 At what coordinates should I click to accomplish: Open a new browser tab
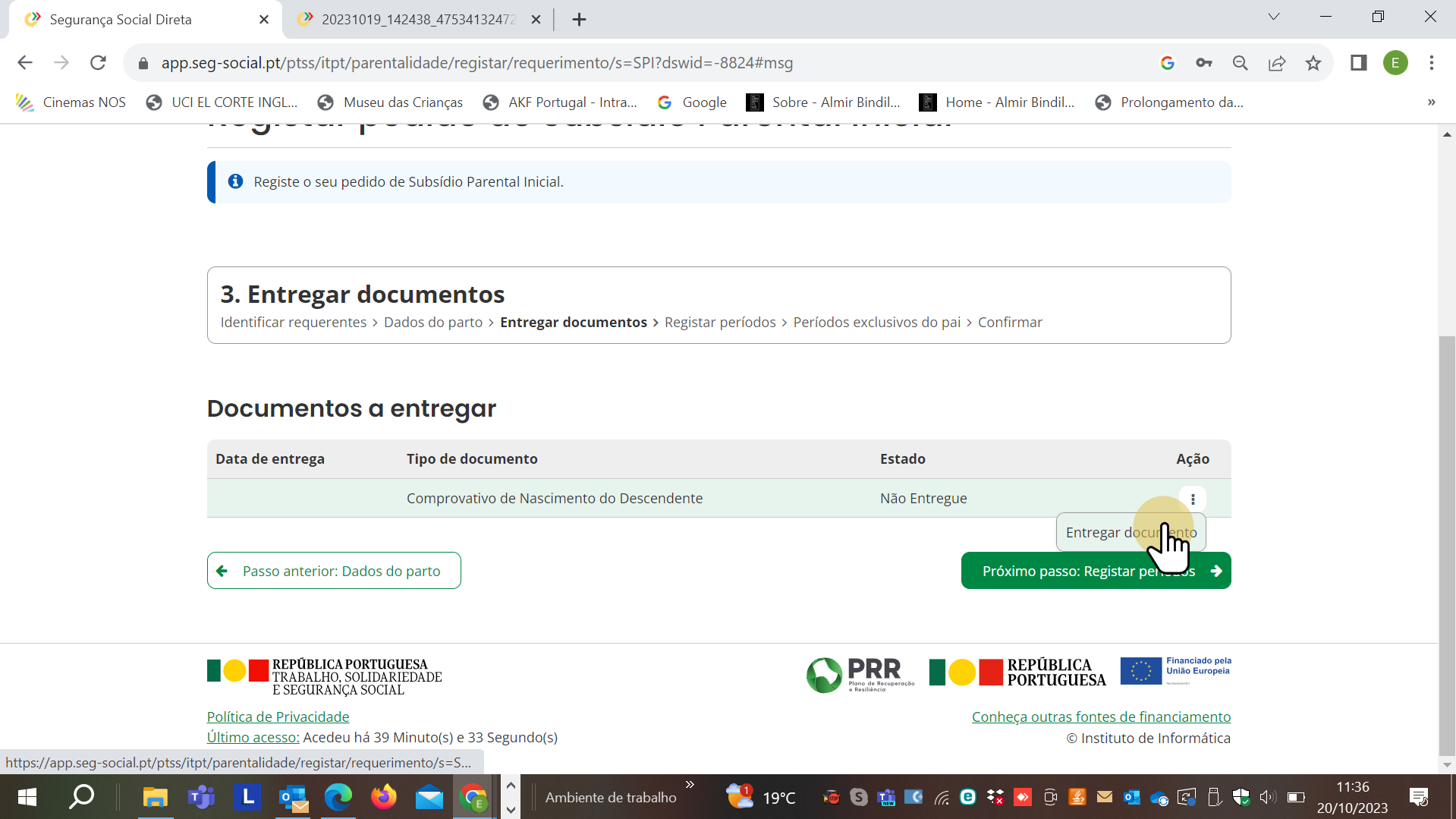click(x=579, y=20)
